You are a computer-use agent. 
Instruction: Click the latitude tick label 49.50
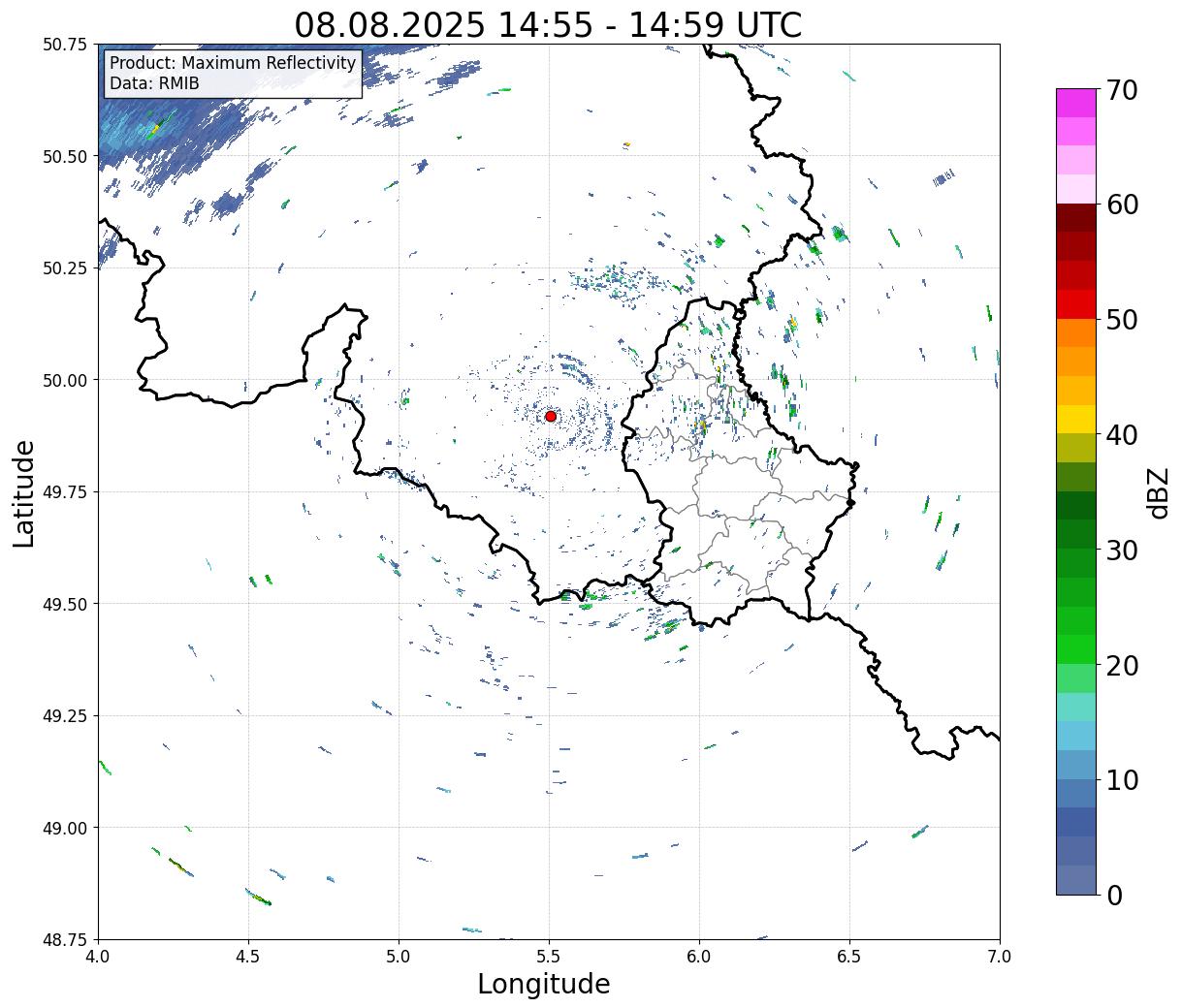click(x=65, y=604)
